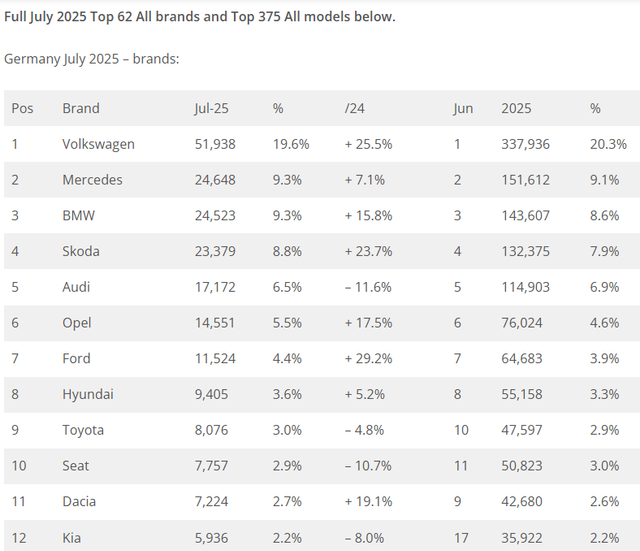Viewport: 640px width, 551px height.
Task: Click the Jun column header
Action: pyautogui.click(x=463, y=108)
